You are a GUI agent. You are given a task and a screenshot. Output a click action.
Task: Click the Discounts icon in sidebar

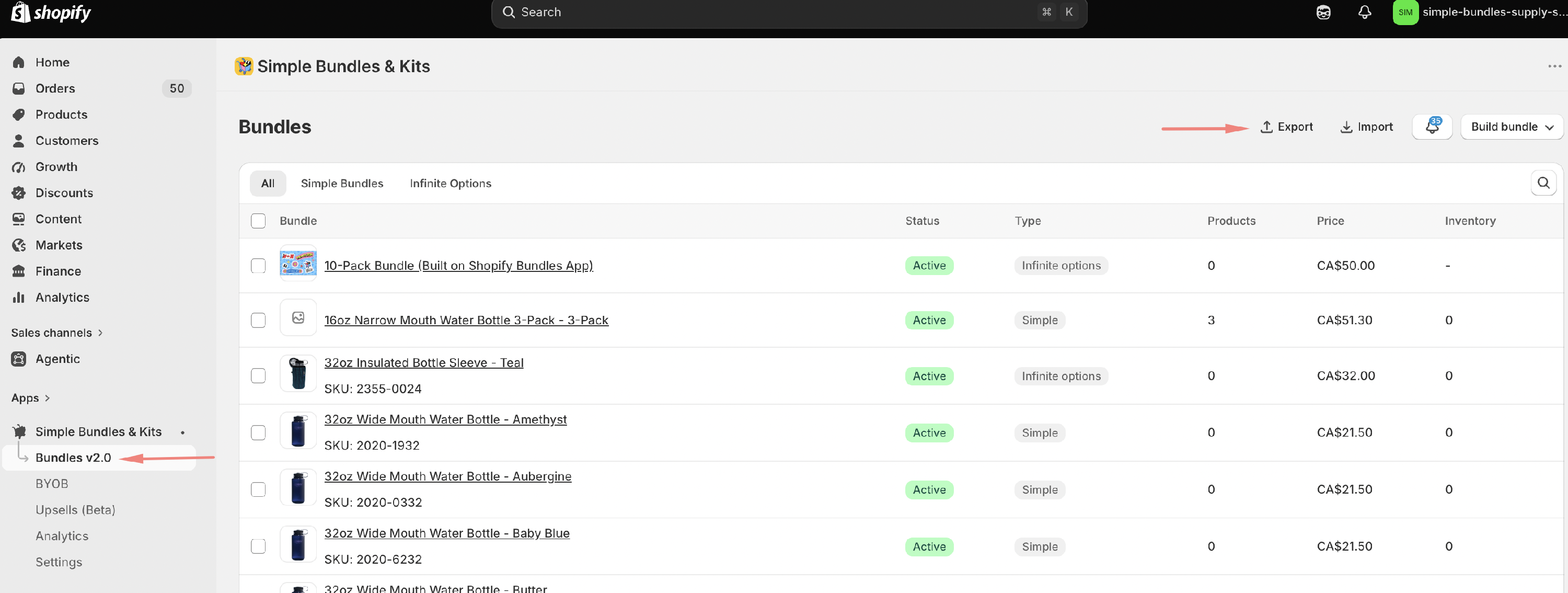tap(19, 193)
